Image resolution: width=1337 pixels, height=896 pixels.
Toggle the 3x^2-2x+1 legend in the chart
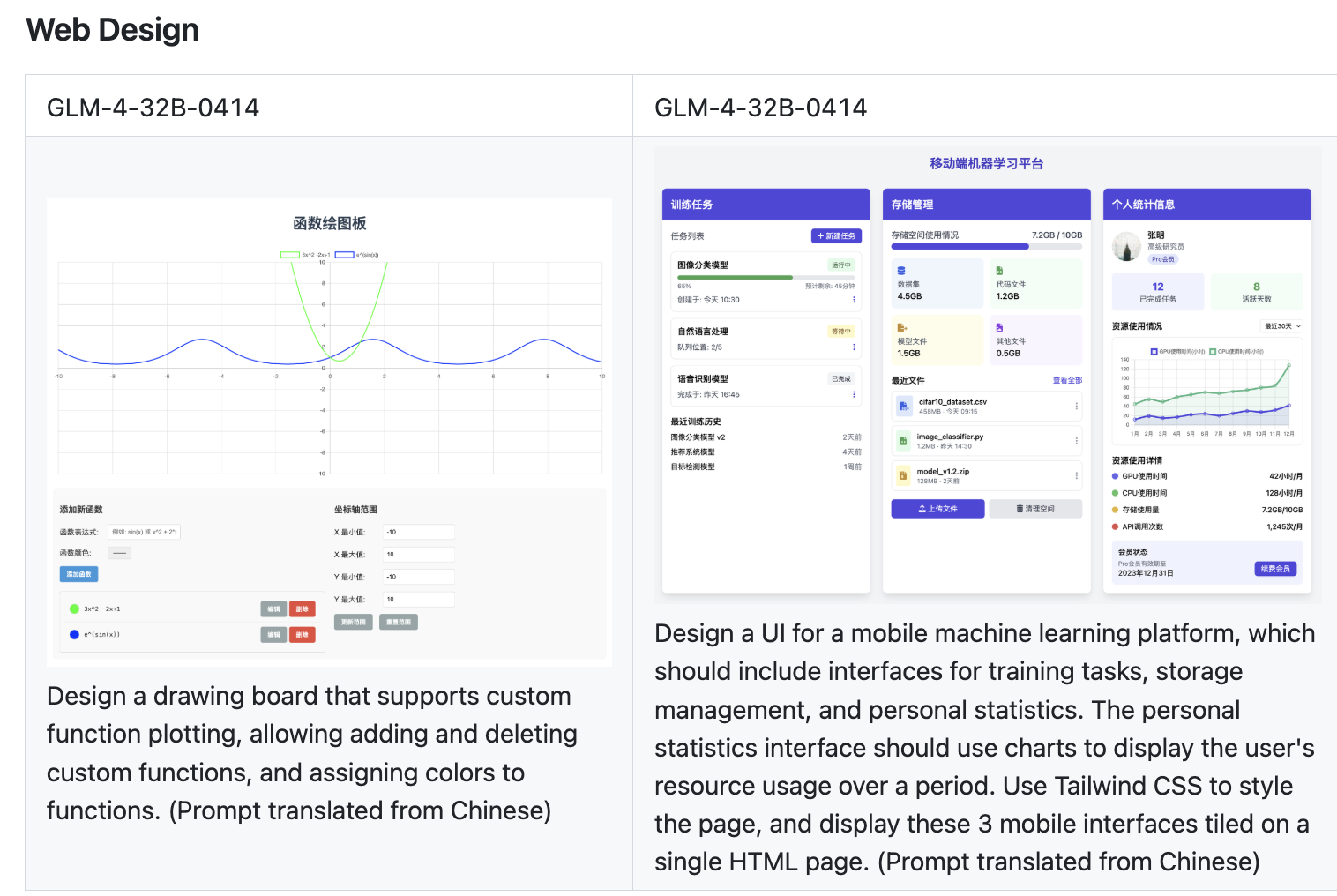click(x=290, y=255)
